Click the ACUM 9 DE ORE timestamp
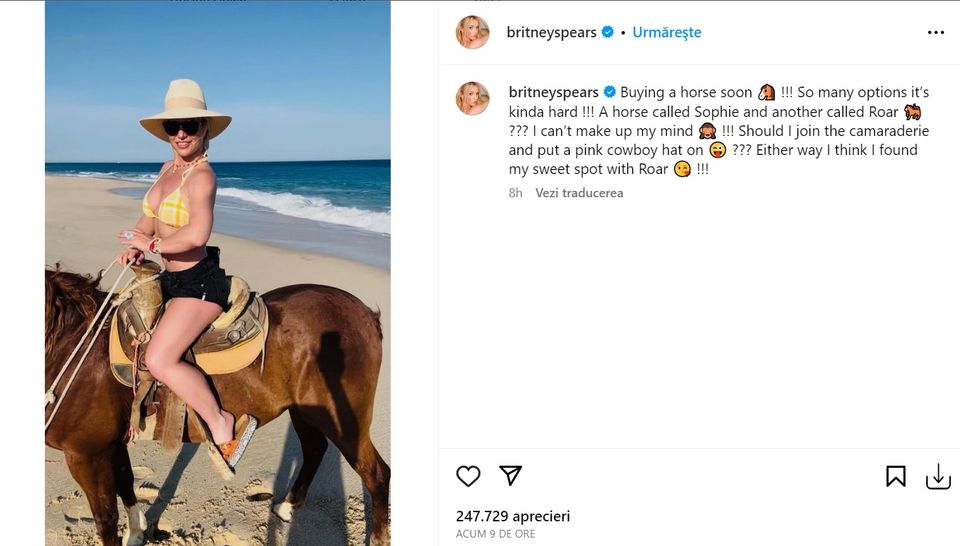This screenshot has width=960, height=546. (x=495, y=534)
